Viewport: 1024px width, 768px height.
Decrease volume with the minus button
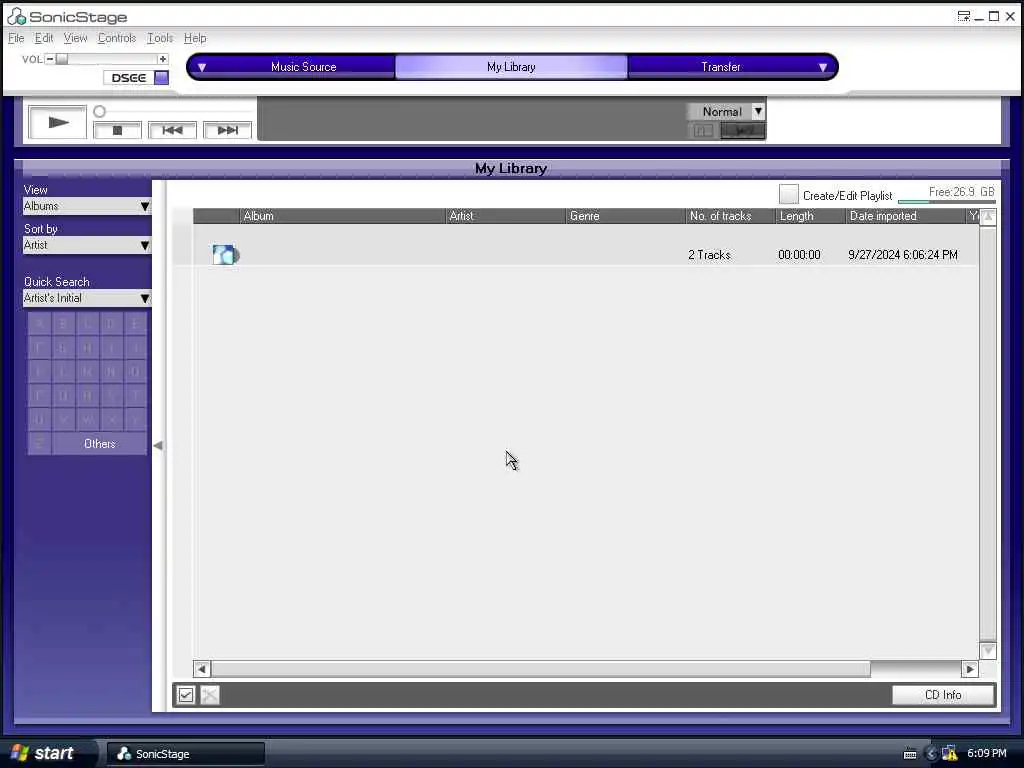50,59
